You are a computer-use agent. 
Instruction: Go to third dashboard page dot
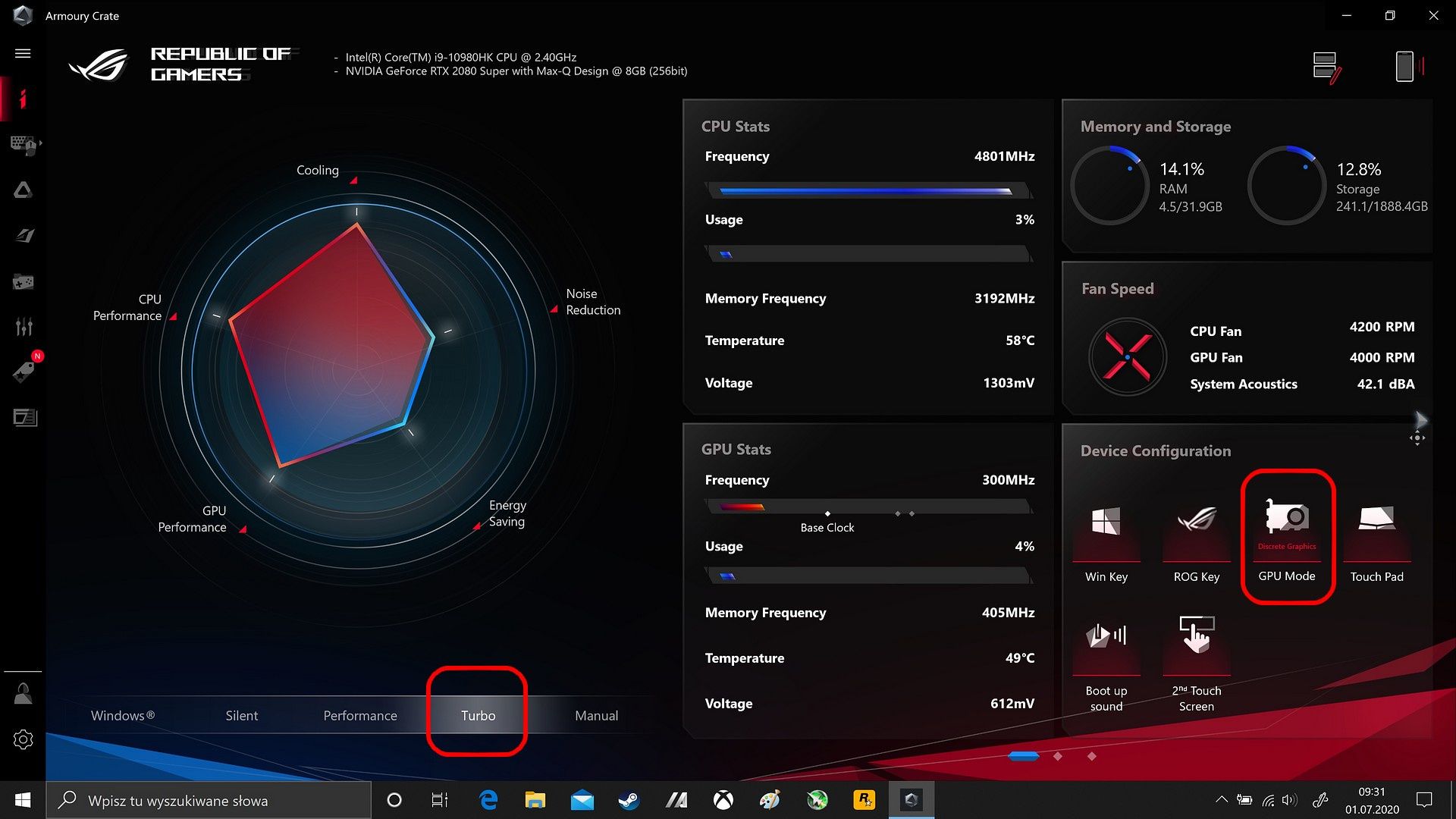(1092, 756)
